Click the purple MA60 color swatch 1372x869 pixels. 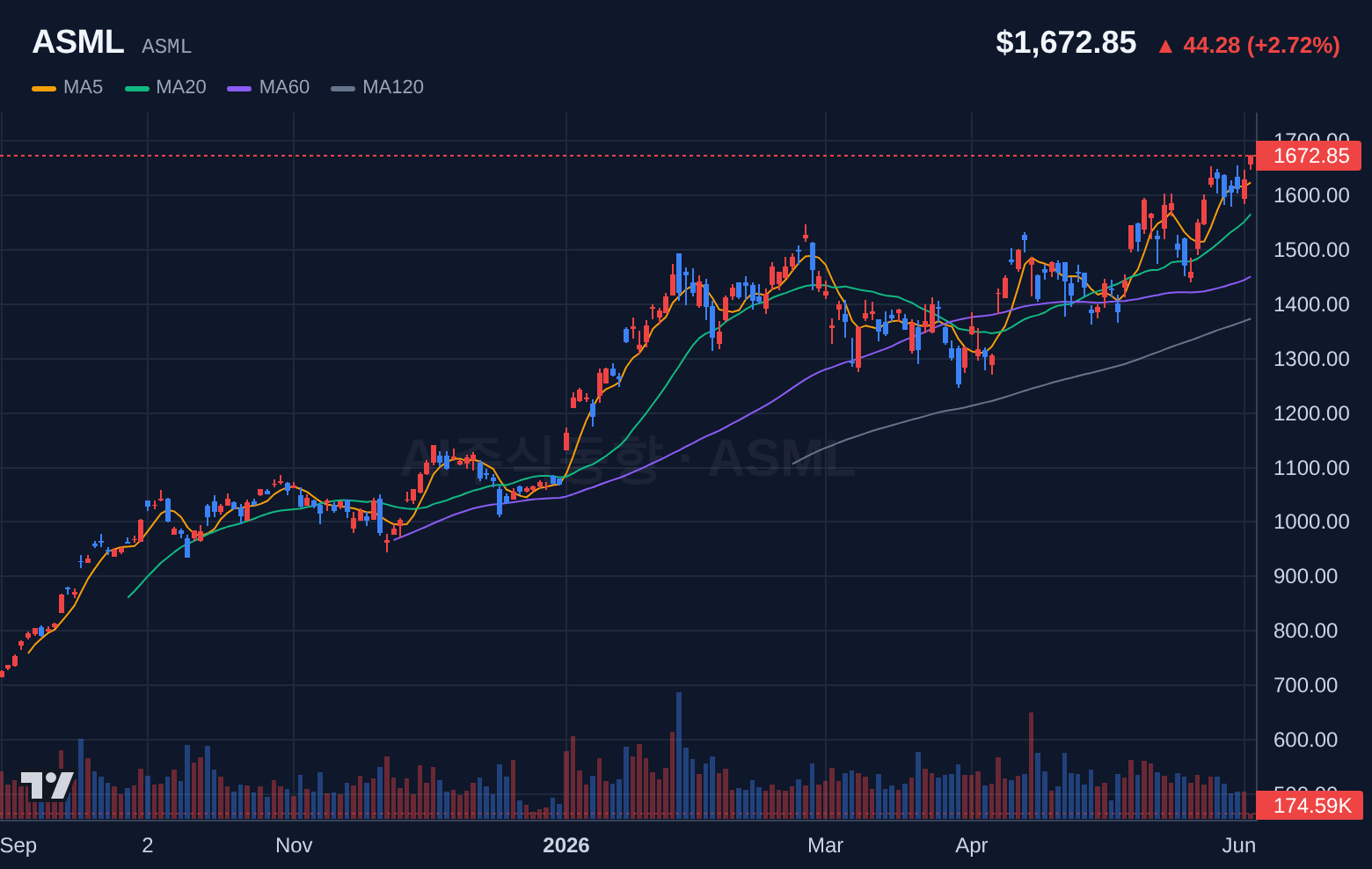click(x=239, y=88)
